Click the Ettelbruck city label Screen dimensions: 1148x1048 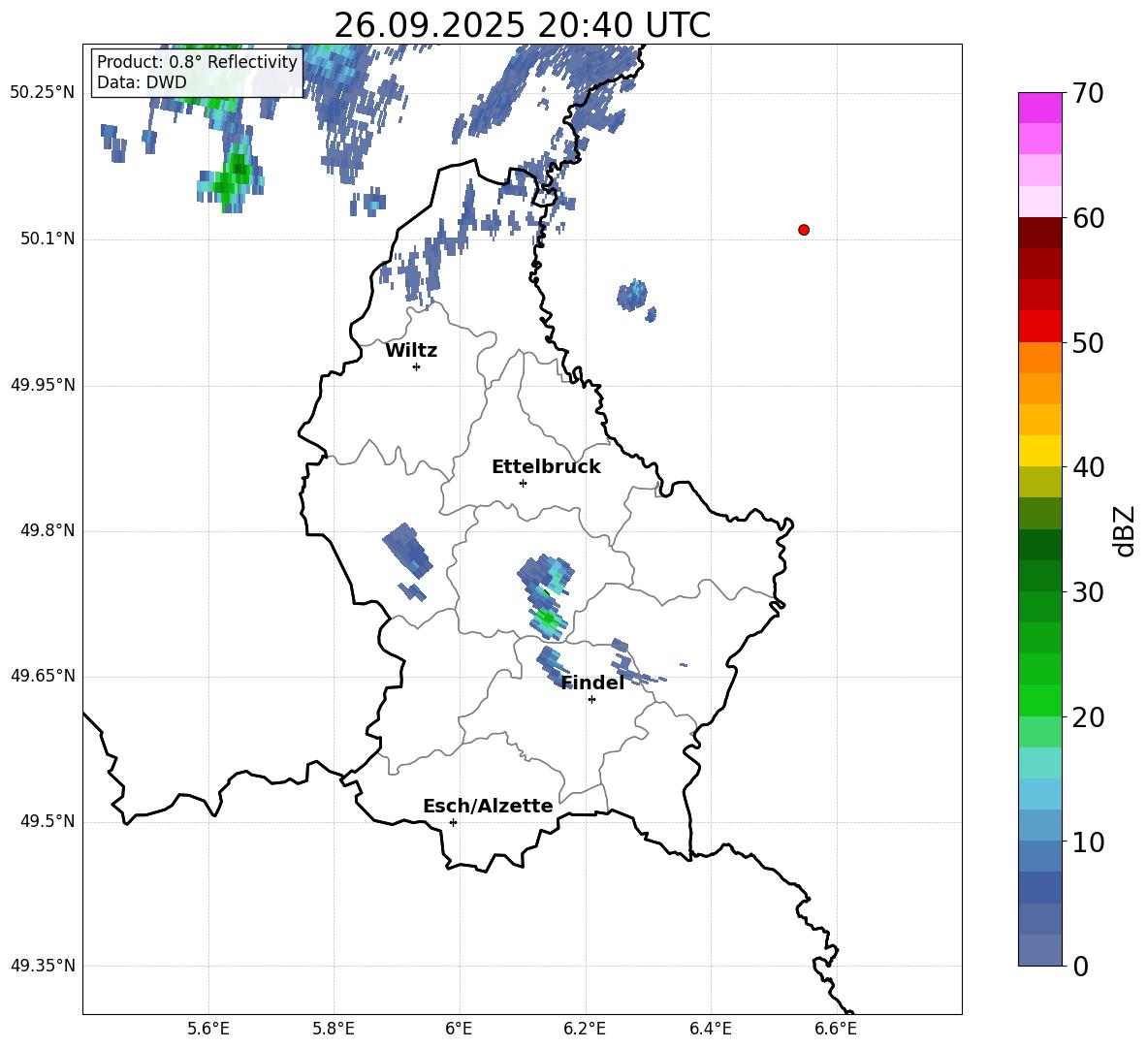pyautogui.click(x=546, y=467)
